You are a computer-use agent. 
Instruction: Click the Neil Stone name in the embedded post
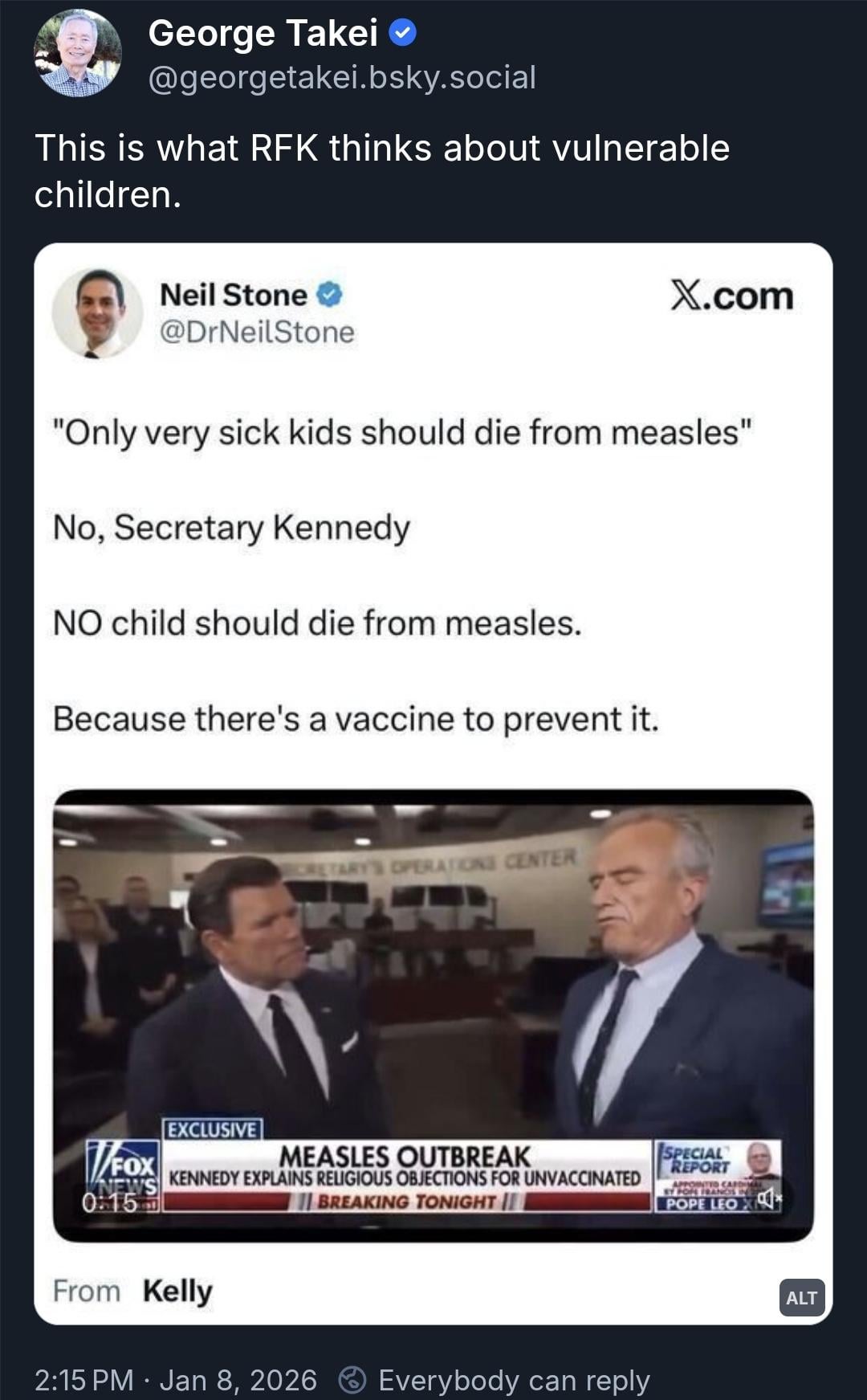pos(233,295)
